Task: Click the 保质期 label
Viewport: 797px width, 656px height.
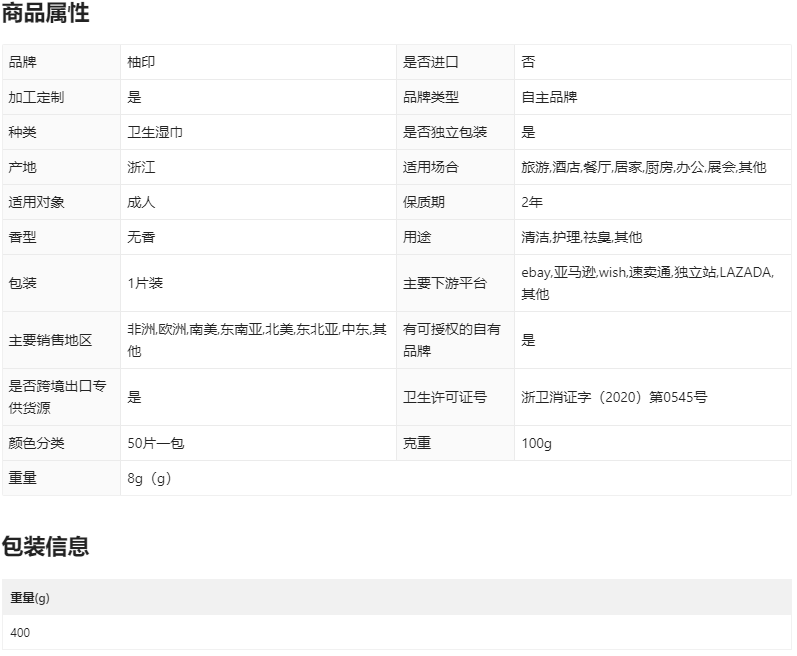Action: coord(423,202)
